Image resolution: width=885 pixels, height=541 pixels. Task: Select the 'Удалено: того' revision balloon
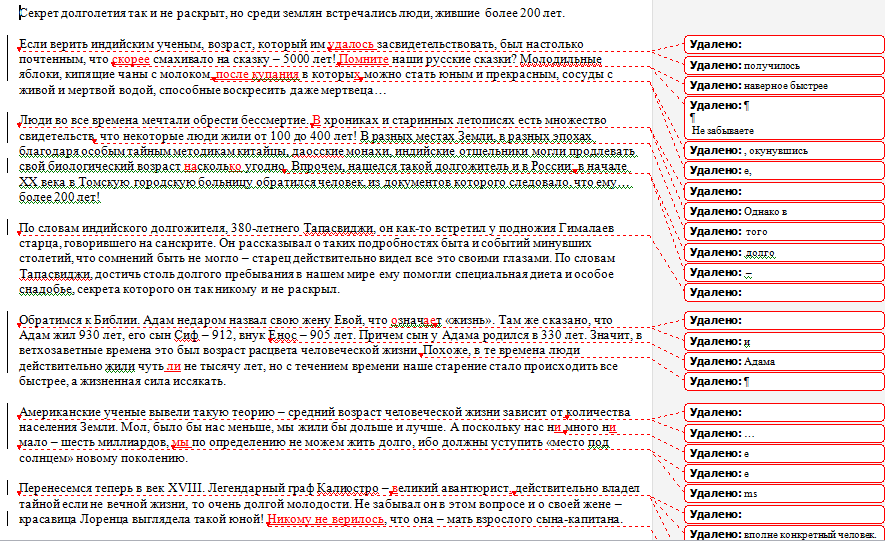pyautogui.click(x=784, y=231)
